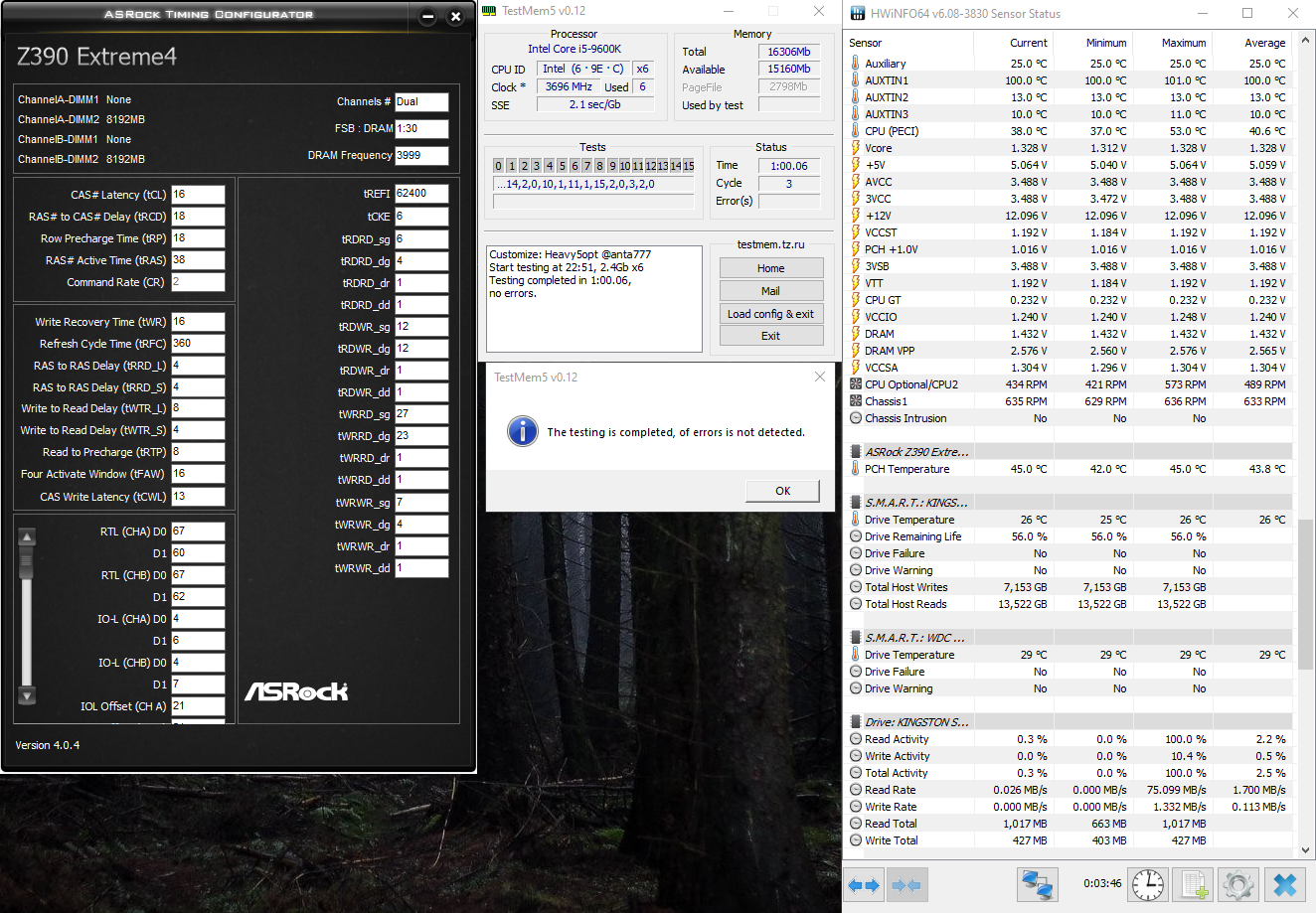Viewport: 1316px width, 913px height.
Task: Click Mail button in TestMem5
Action: click(x=771, y=291)
